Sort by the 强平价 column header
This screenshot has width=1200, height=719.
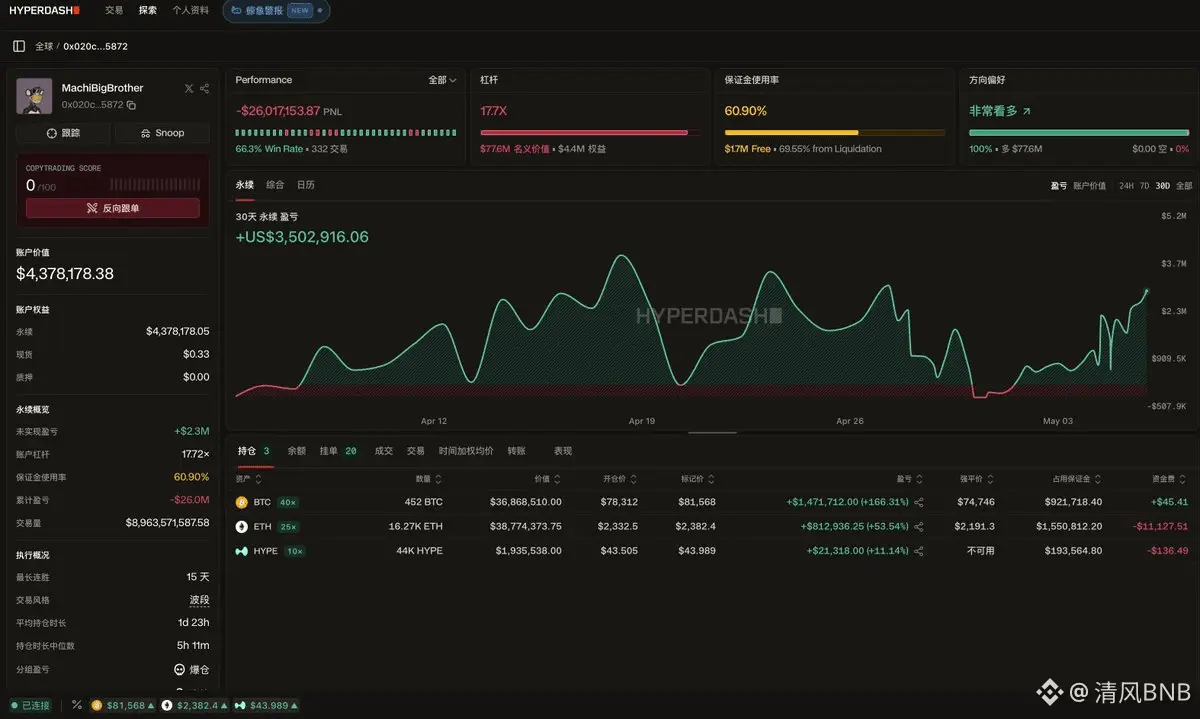point(976,479)
